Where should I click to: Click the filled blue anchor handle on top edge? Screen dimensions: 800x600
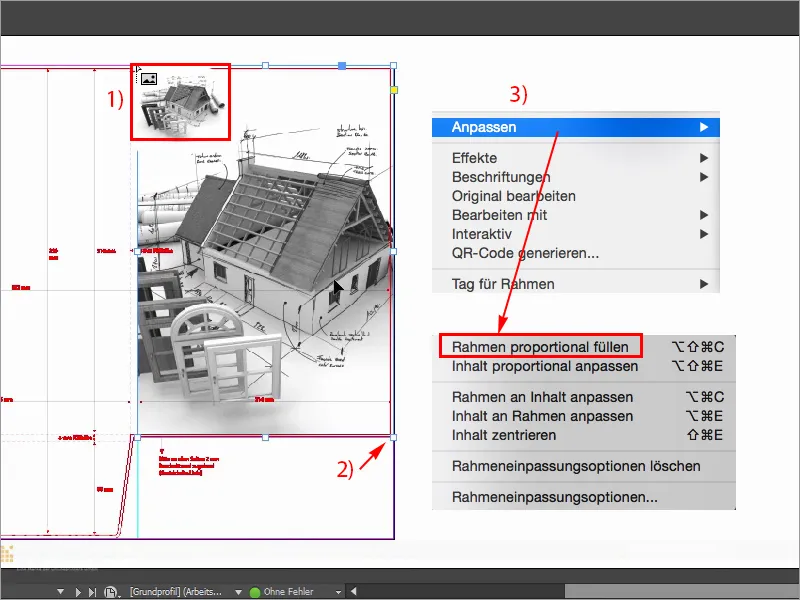coord(342,65)
